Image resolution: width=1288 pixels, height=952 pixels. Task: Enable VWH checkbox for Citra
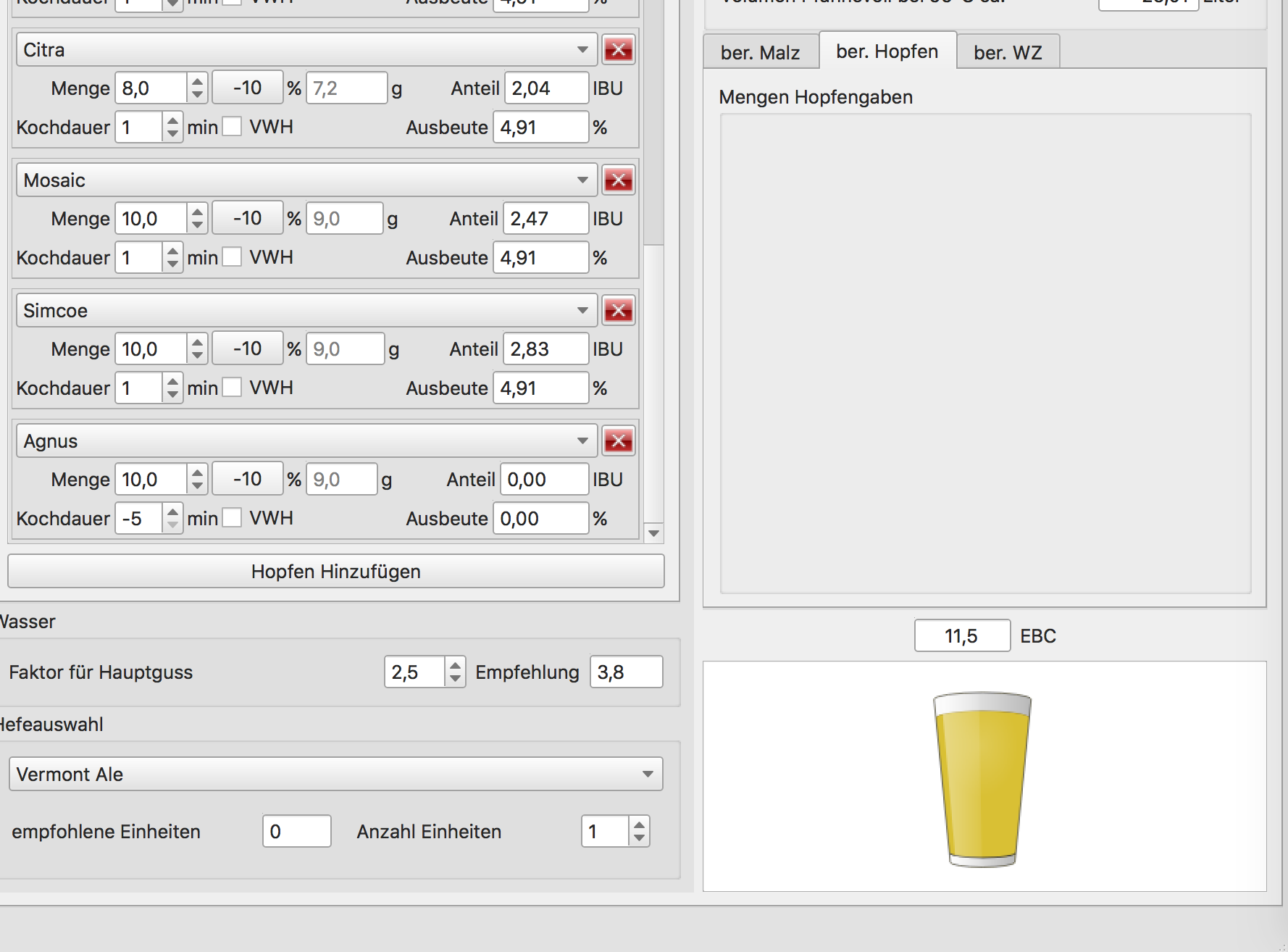tap(232, 127)
